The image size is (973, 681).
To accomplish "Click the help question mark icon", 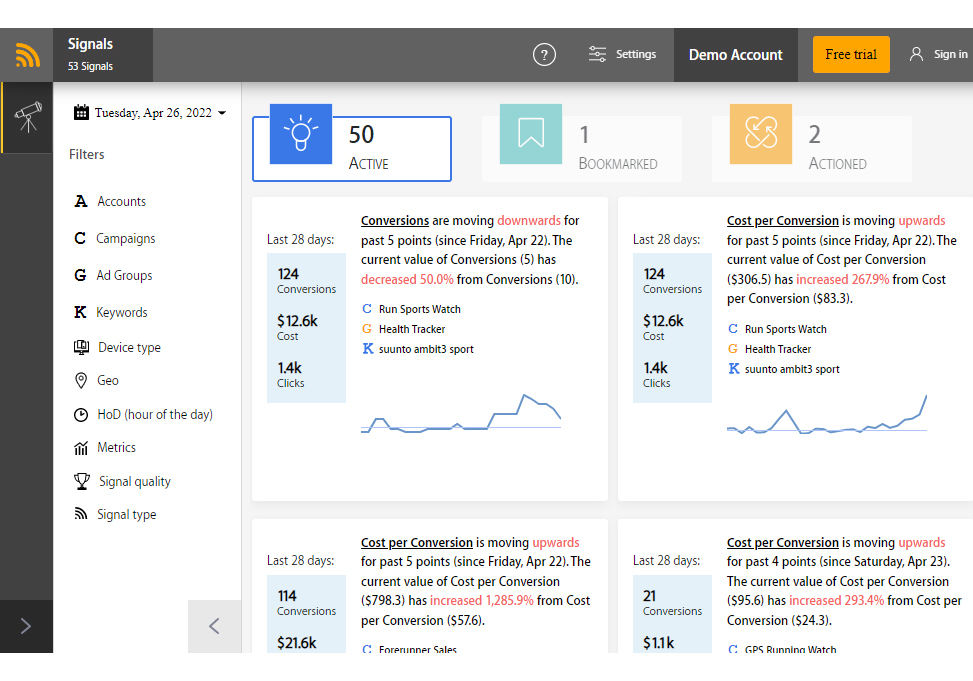I will click(544, 55).
